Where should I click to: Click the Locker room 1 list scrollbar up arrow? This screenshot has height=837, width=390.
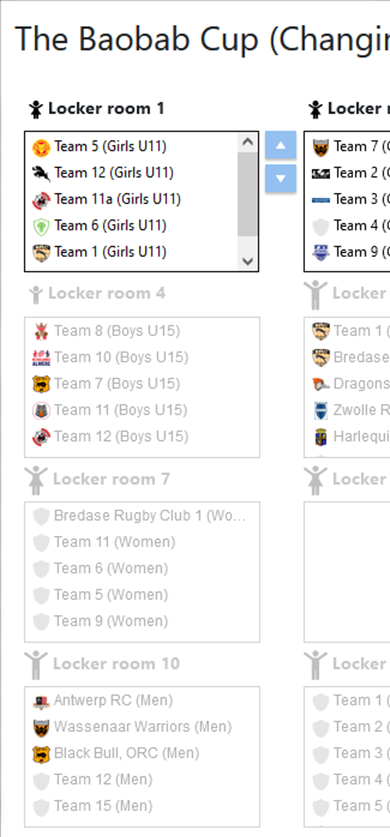pyautogui.click(x=248, y=142)
